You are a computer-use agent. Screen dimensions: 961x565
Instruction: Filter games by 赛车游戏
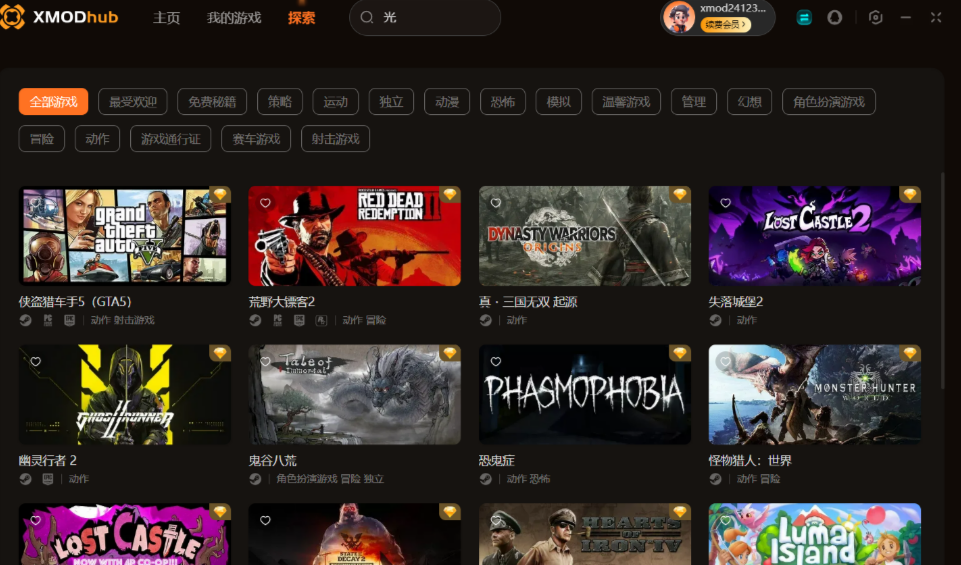(256, 138)
